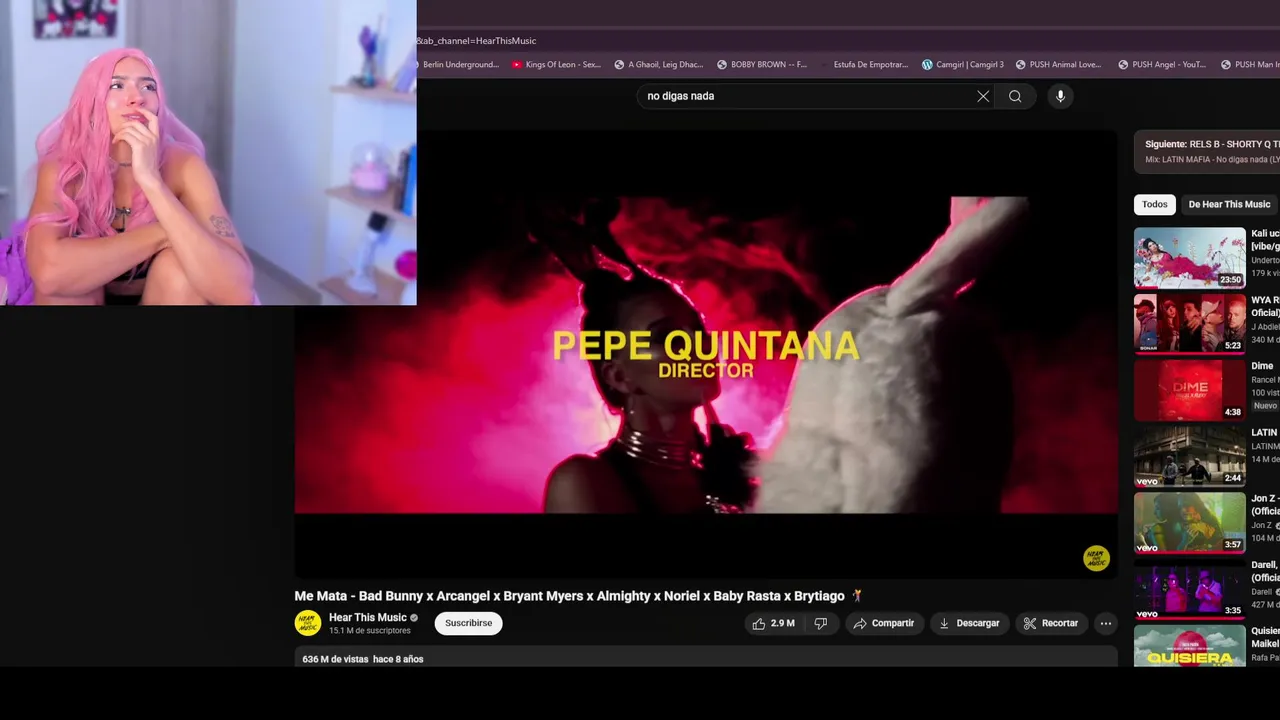Open the BOBBY BROWN bookmark
The image size is (1280, 720).
tap(762, 64)
